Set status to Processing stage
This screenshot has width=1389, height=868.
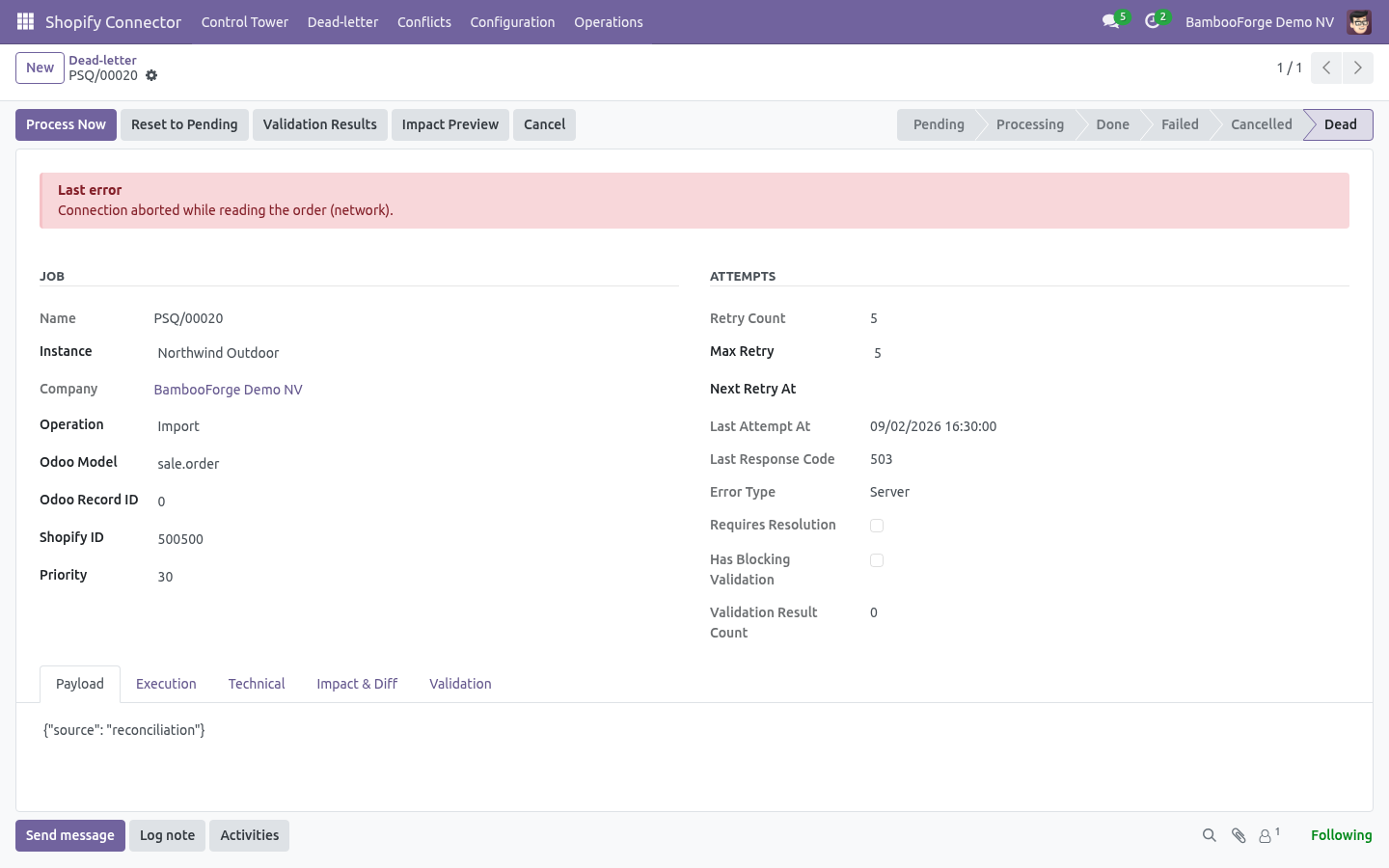1029,124
